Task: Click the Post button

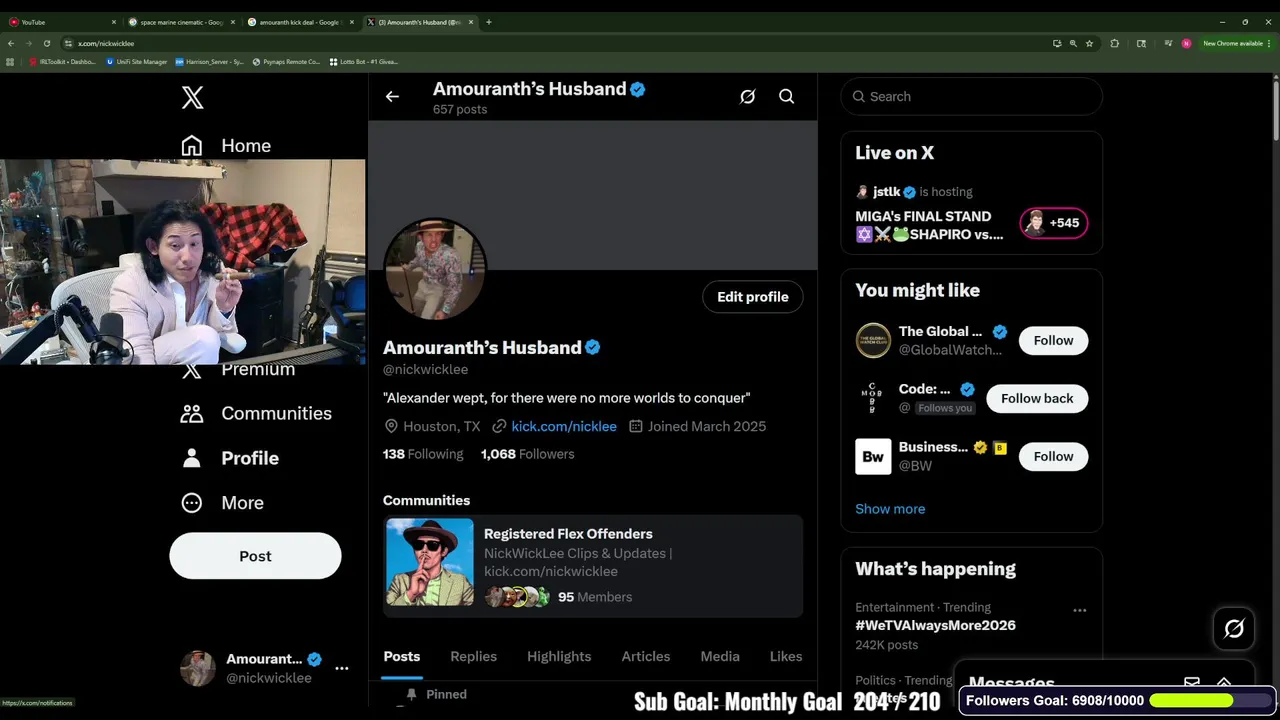Action: (x=255, y=556)
